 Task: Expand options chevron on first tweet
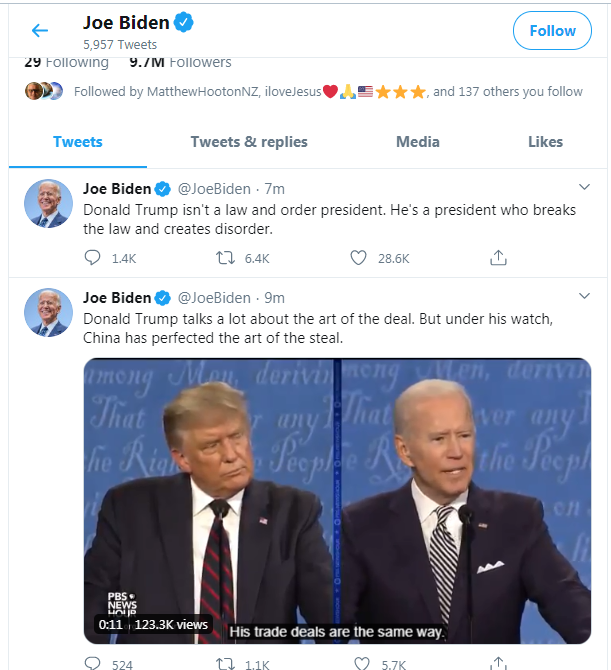tap(585, 188)
